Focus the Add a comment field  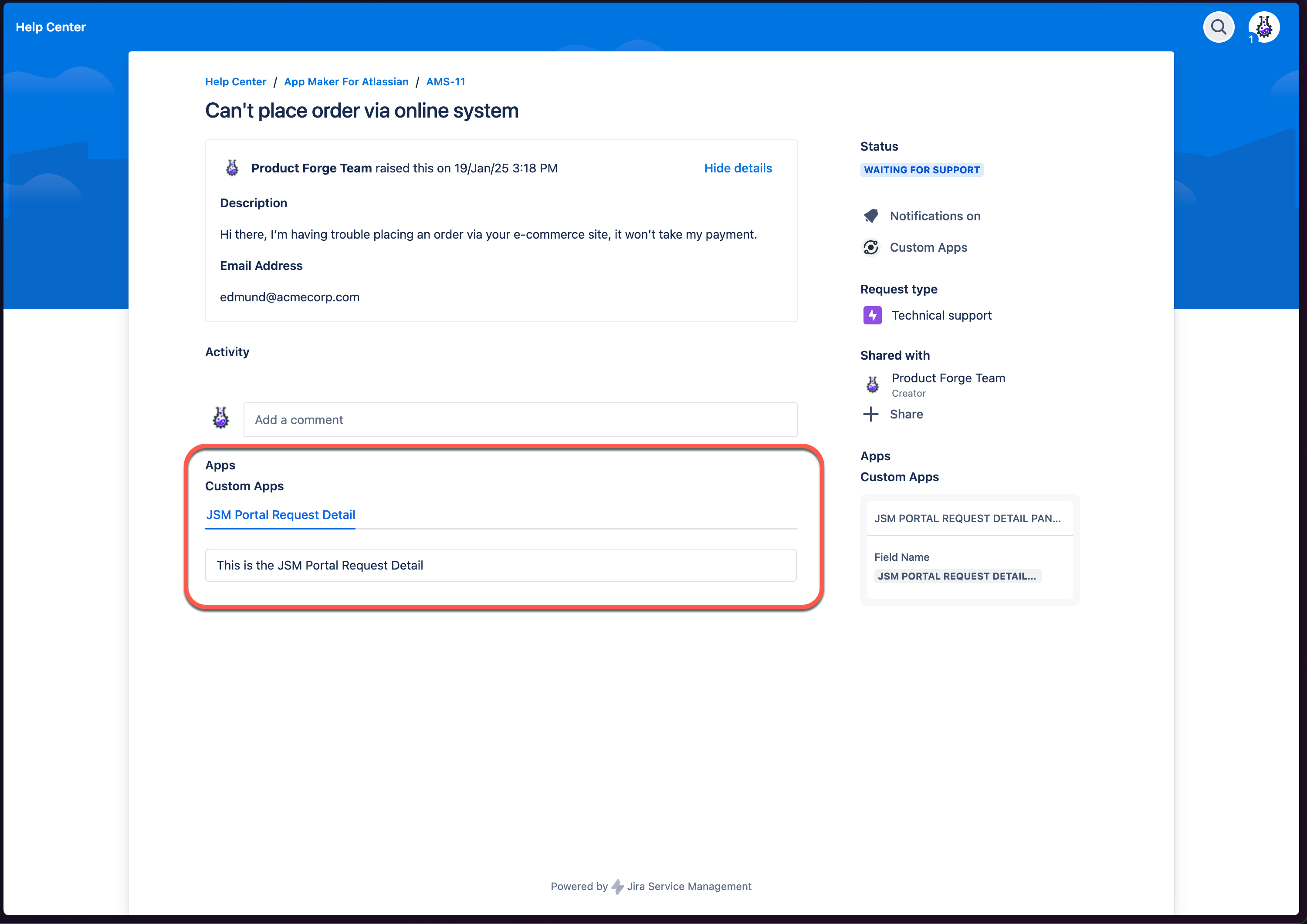tap(520, 420)
